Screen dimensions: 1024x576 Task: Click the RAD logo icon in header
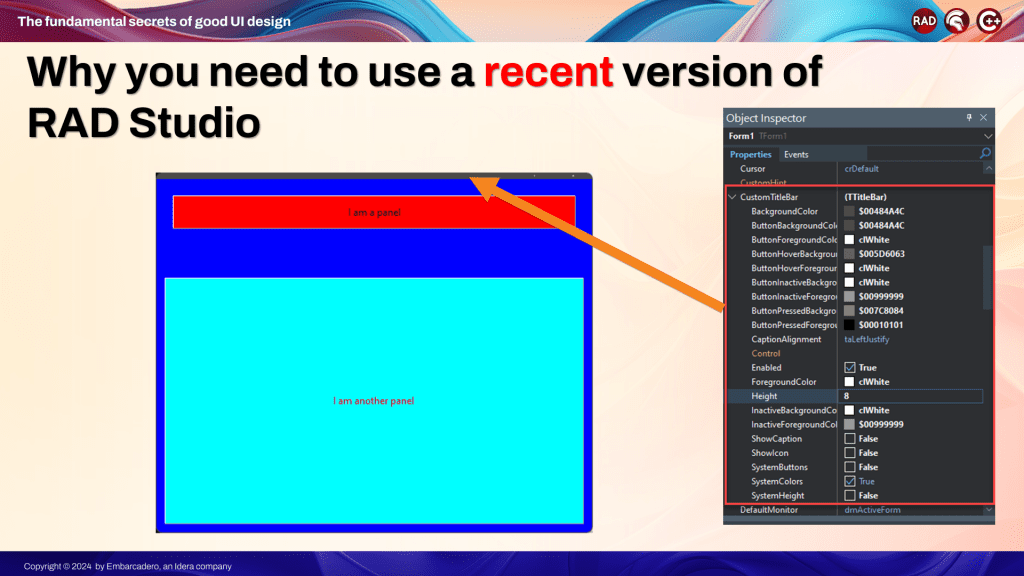coord(924,22)
